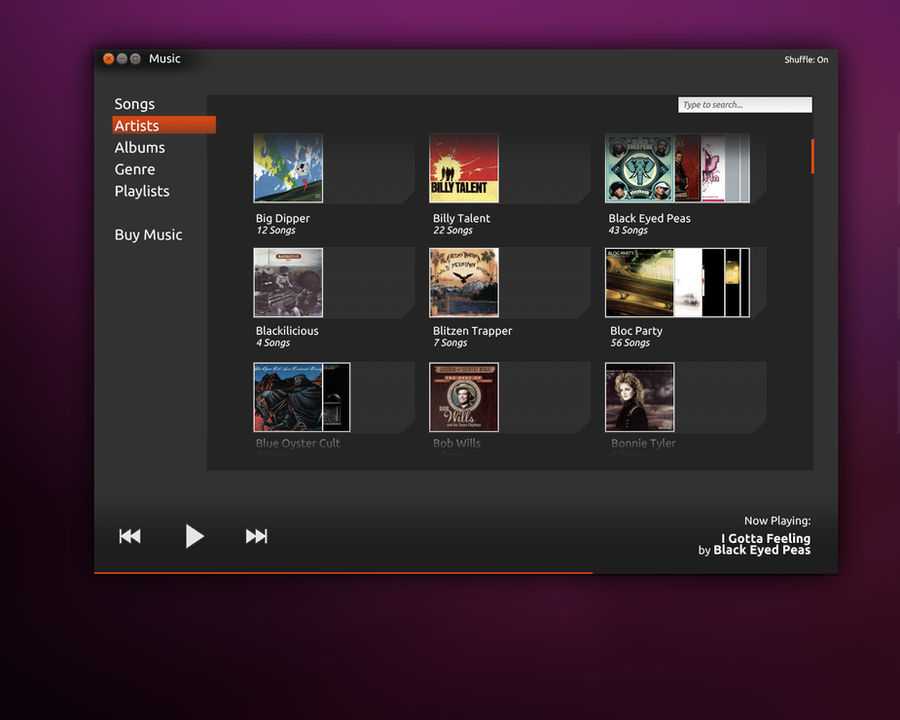
Task: Click the 'Bloc Party' artist name
Action: pyautogui.click(x=636, y=331)
